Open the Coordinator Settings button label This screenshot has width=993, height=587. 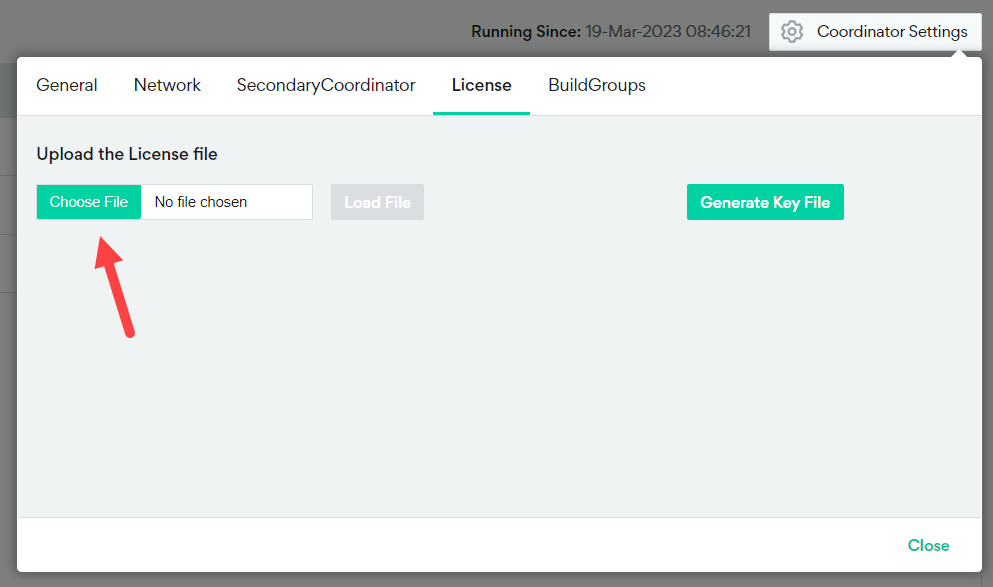click(x=891, y=32)
